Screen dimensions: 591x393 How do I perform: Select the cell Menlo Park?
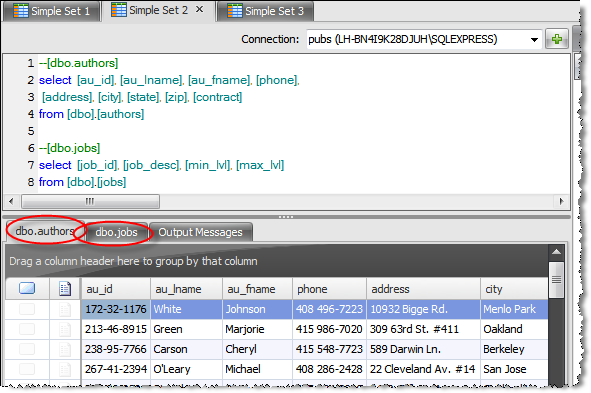click(x=514, y=309)
